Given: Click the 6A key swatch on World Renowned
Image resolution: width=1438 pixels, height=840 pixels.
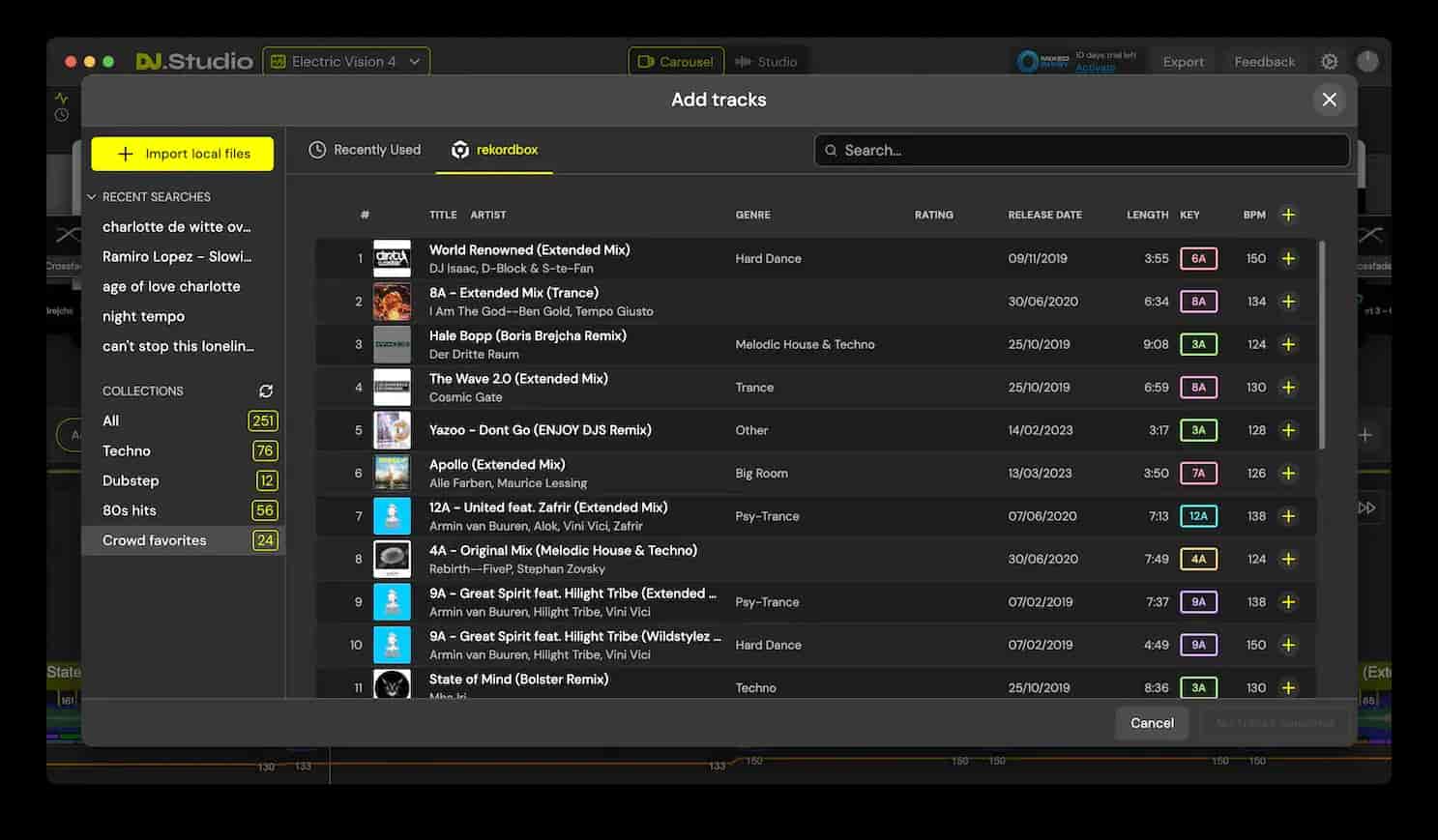Looking at the screenshot, I should coord(1198,258).
